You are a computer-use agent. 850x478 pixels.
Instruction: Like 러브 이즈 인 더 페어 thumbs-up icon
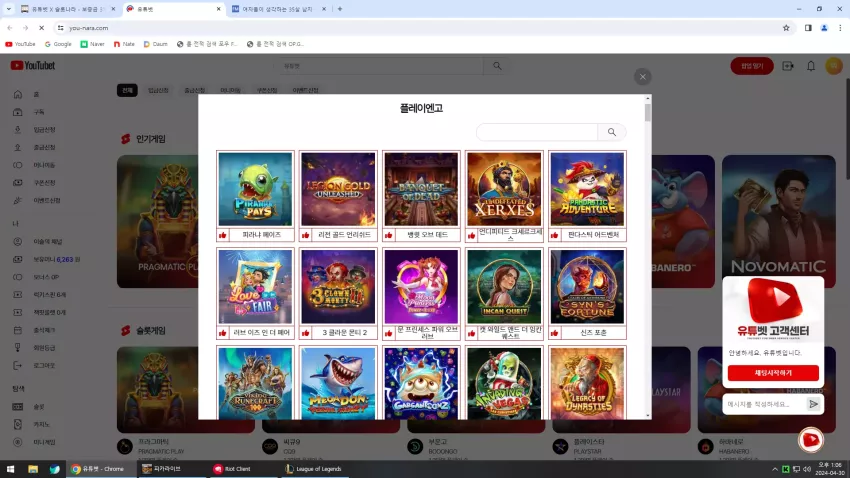click(223, 333)
